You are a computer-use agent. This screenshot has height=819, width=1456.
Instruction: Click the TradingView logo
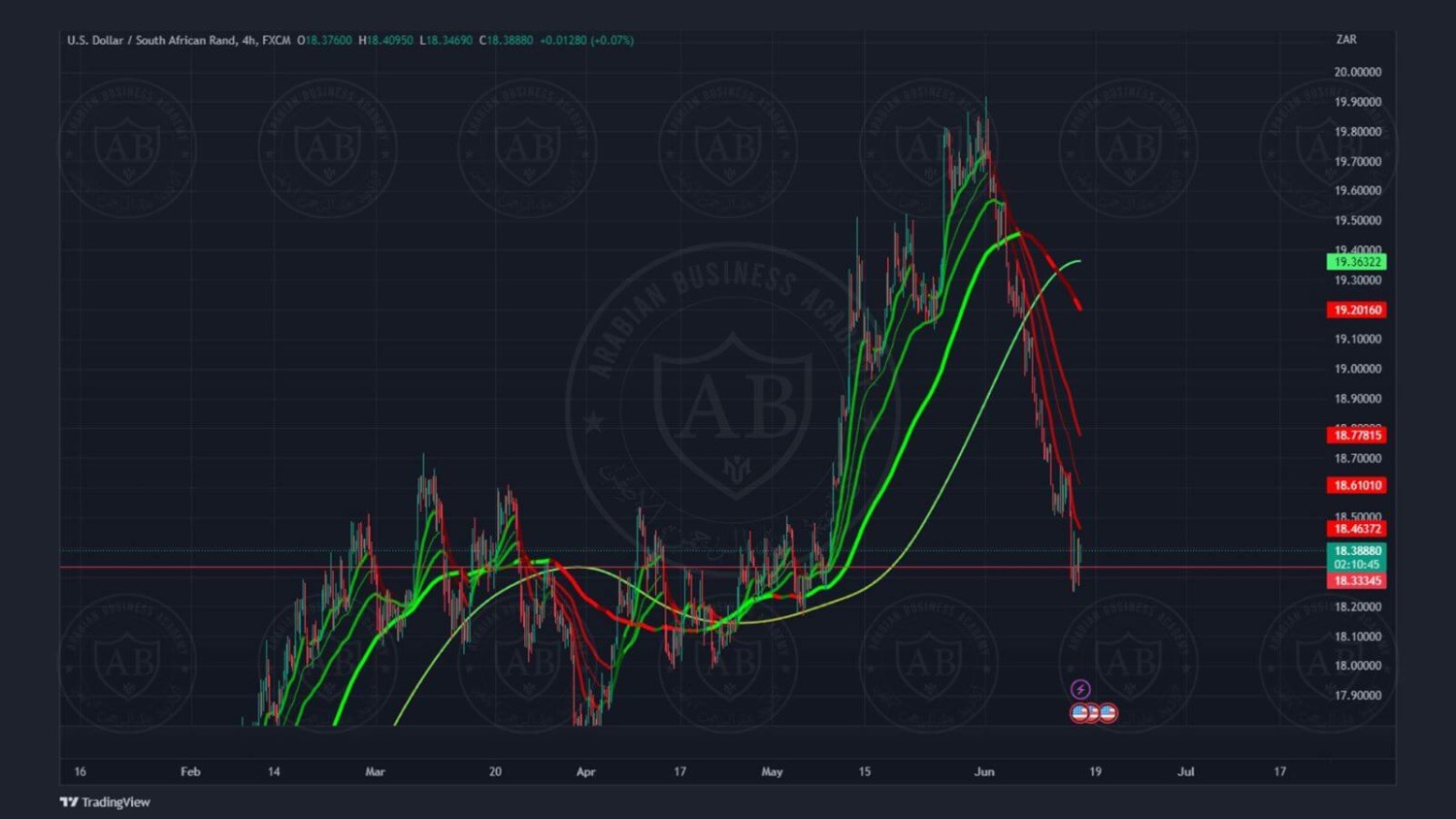pos(105,802)
